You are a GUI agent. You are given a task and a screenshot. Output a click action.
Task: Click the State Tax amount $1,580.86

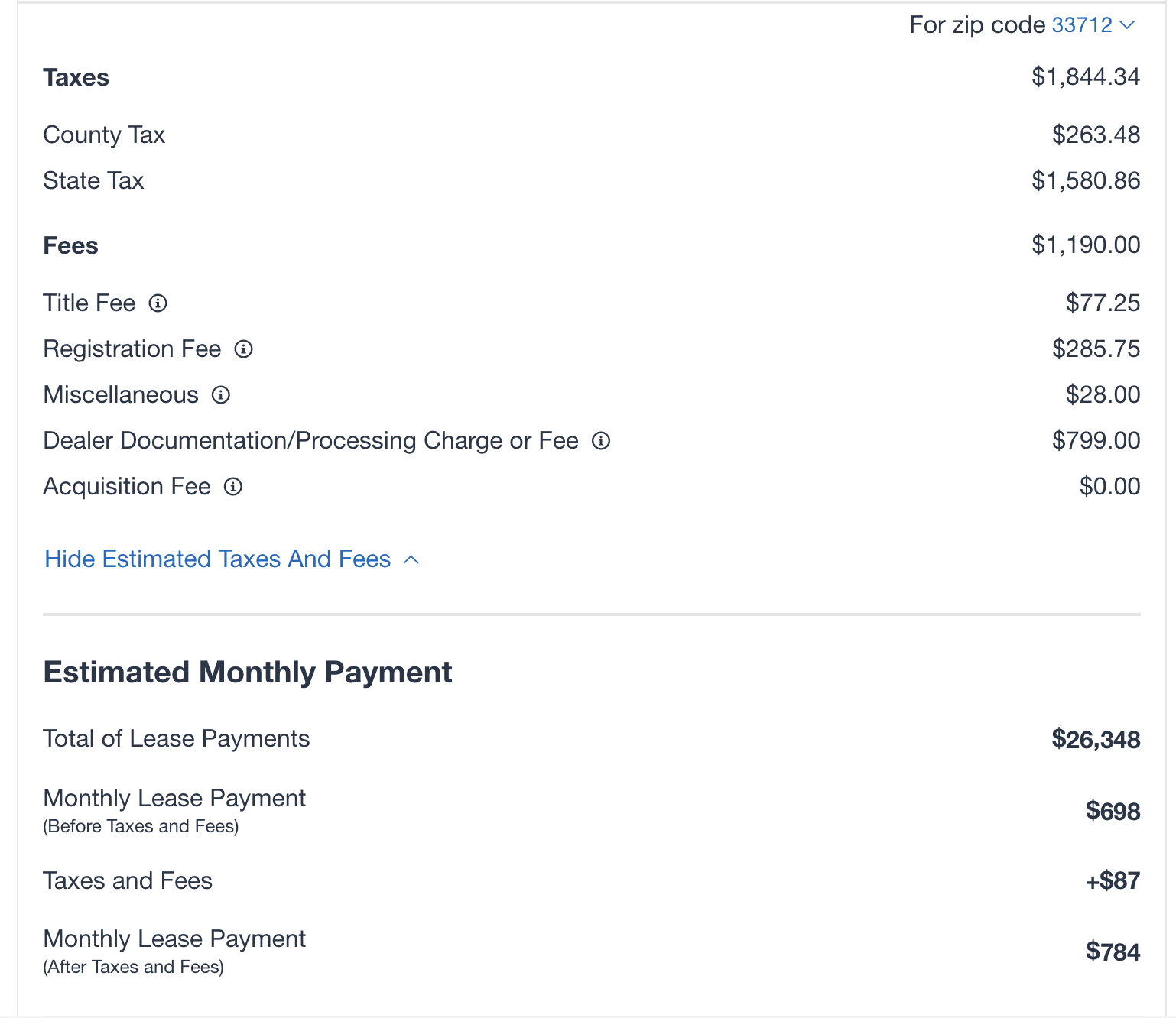pos(1086,181)
